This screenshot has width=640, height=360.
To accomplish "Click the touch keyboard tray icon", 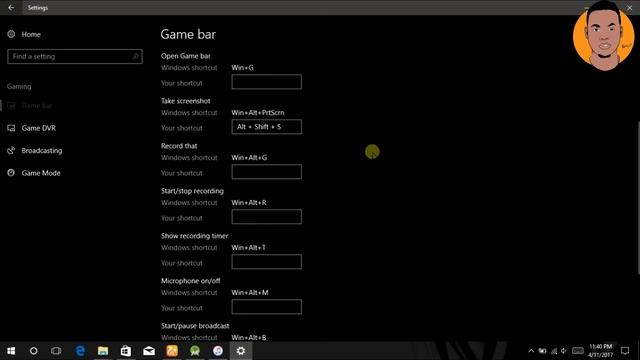I will tap(578, 351).
